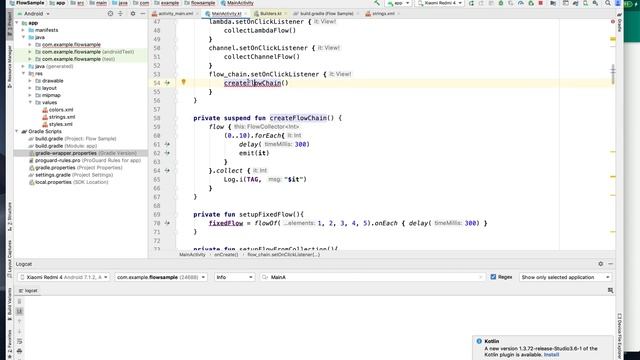Open Build Variants side tool window
This screenshot has width=640, height=360.
coord(10,304)
